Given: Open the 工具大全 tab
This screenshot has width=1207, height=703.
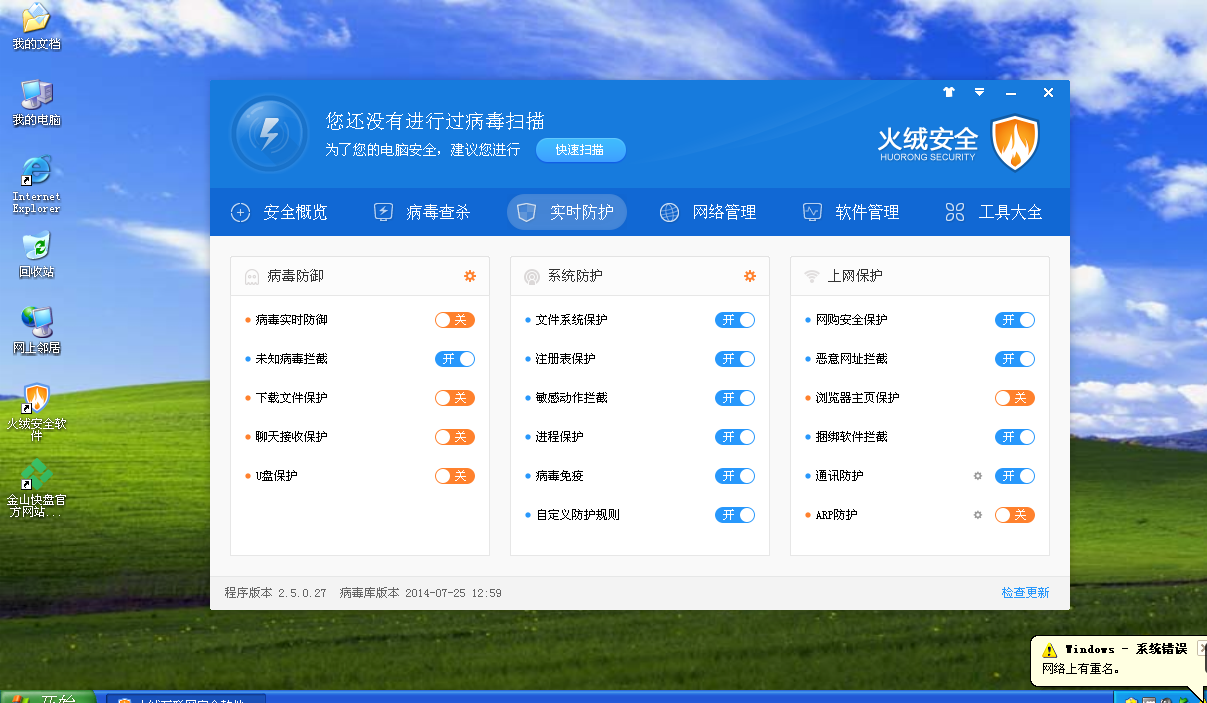Looking at the screenshot, I should point(994,212).
